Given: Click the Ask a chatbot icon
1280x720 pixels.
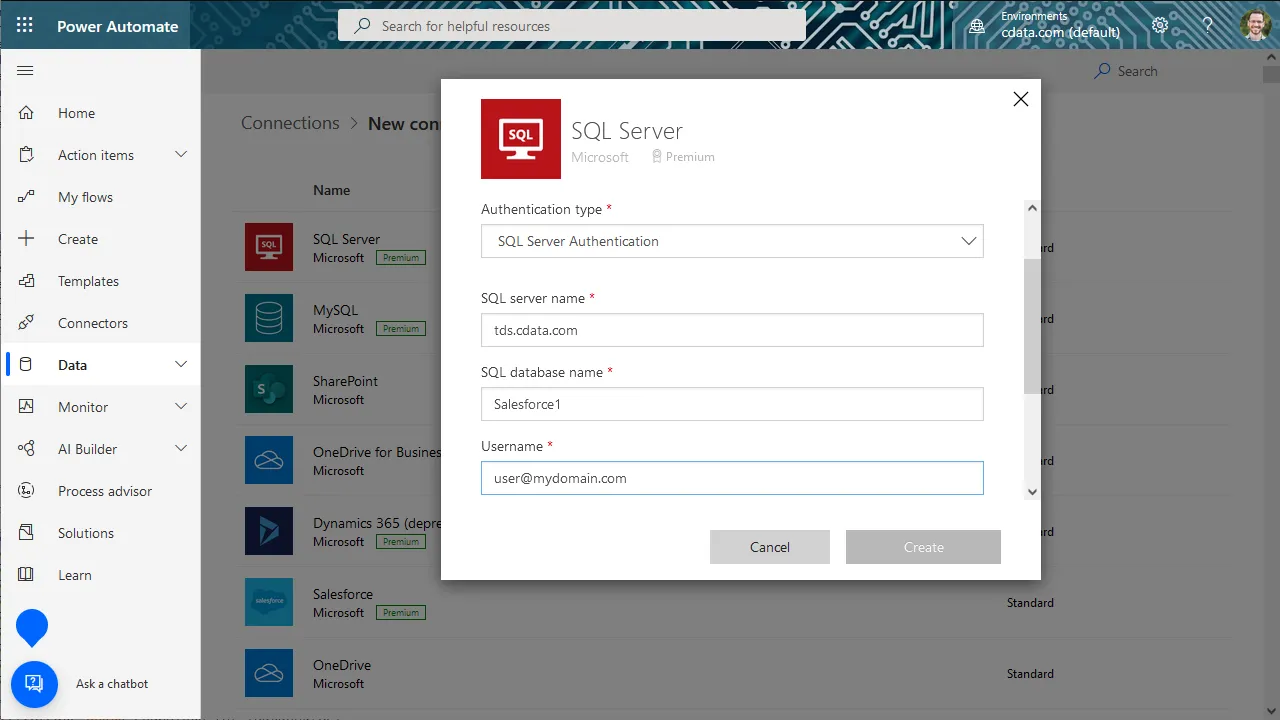Looking at the screenshot, I should point(34,684).
